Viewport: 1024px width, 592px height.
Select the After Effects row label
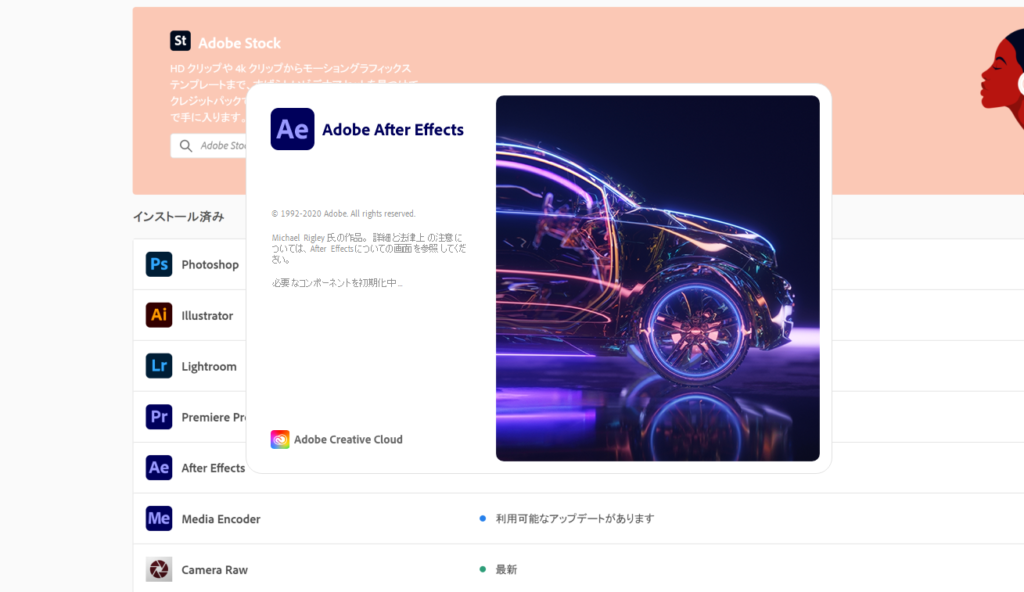(213, 468)
